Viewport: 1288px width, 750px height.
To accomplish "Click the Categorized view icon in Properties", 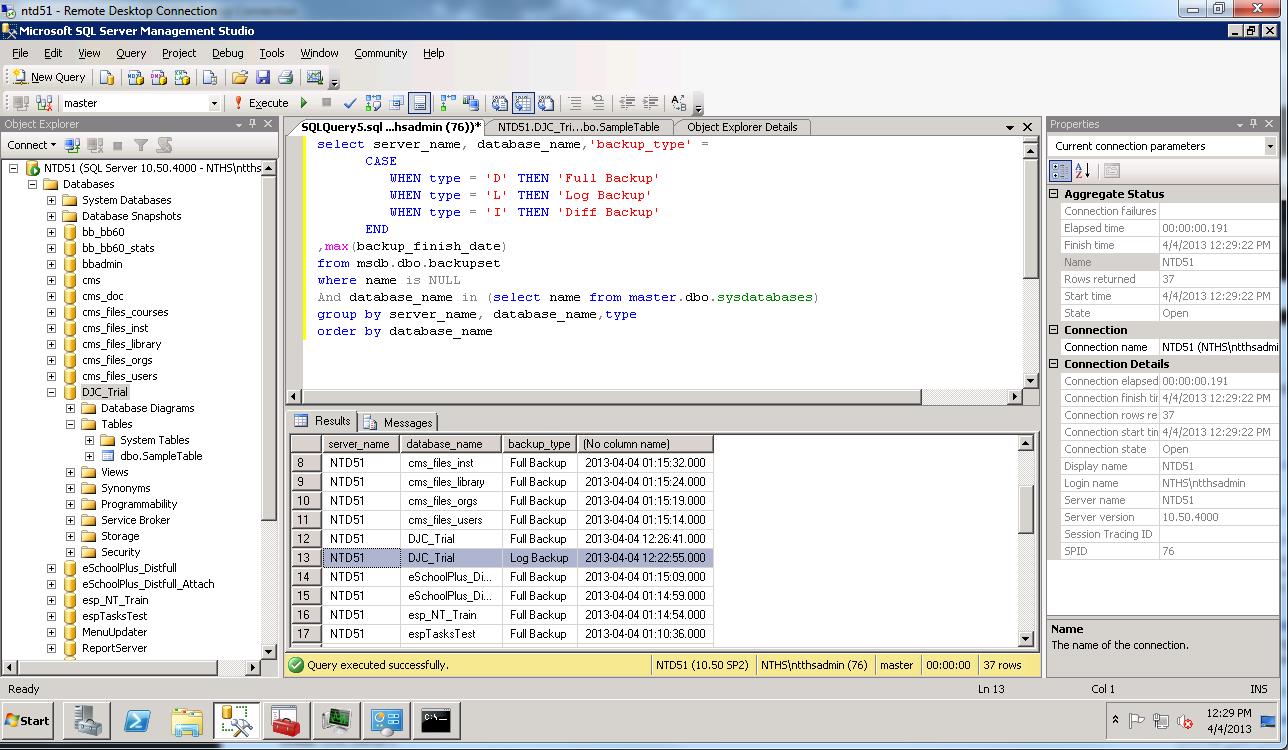I will pyautogui.click(x=1060, y=171).
